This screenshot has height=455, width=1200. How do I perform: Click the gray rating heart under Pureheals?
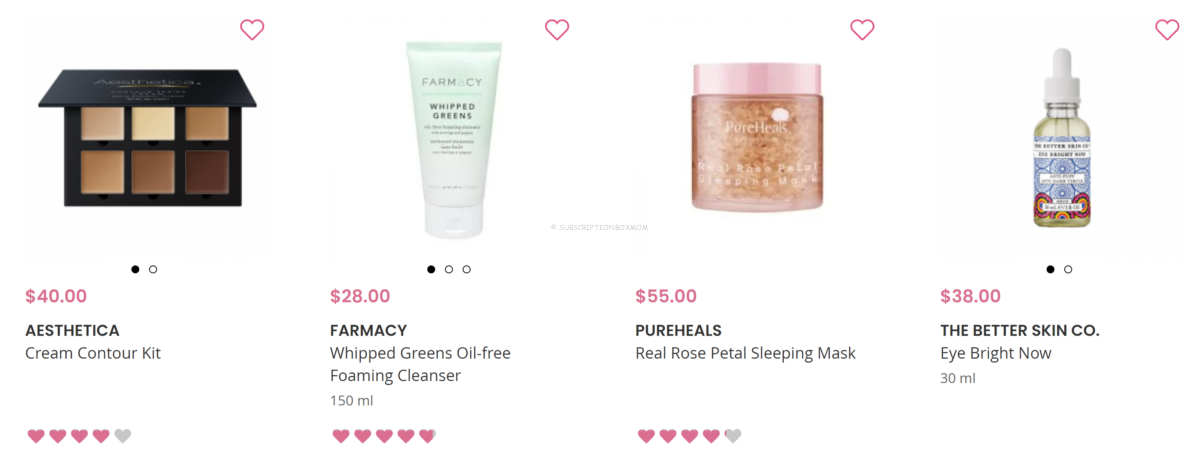[x=732, y=436]
